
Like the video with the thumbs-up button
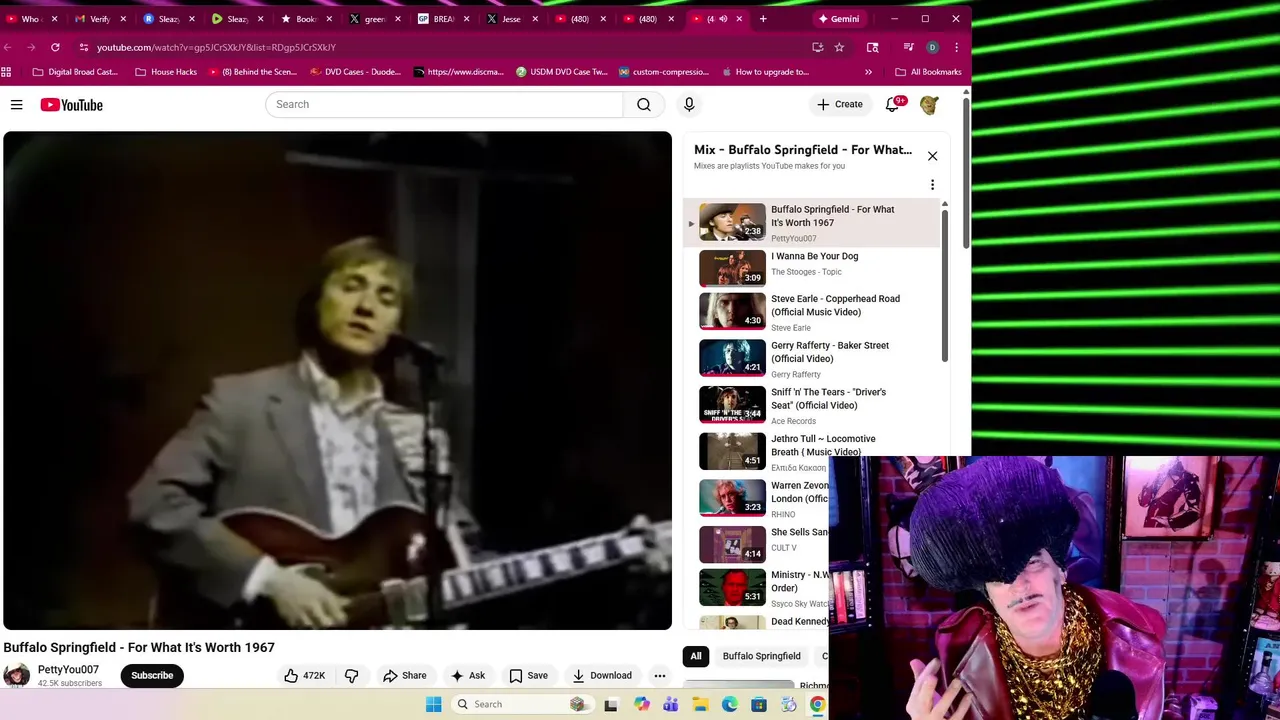click(x=304, y=676)
